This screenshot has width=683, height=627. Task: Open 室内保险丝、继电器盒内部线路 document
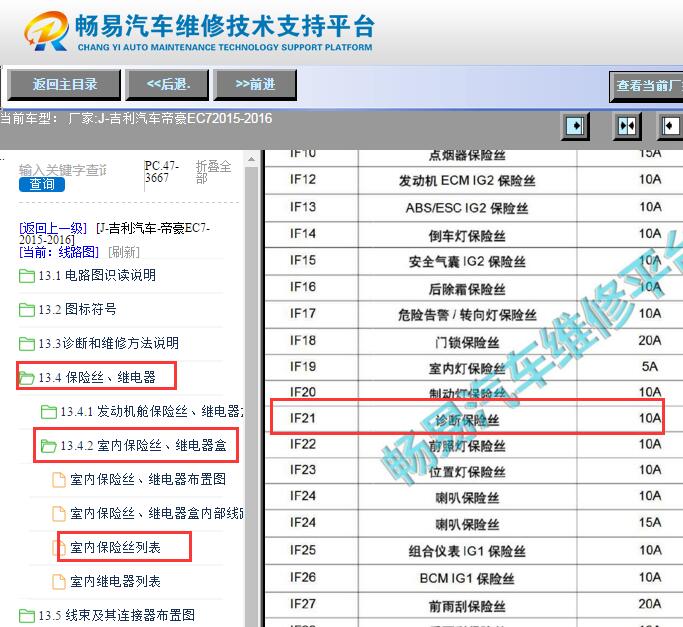pos(157,514)
